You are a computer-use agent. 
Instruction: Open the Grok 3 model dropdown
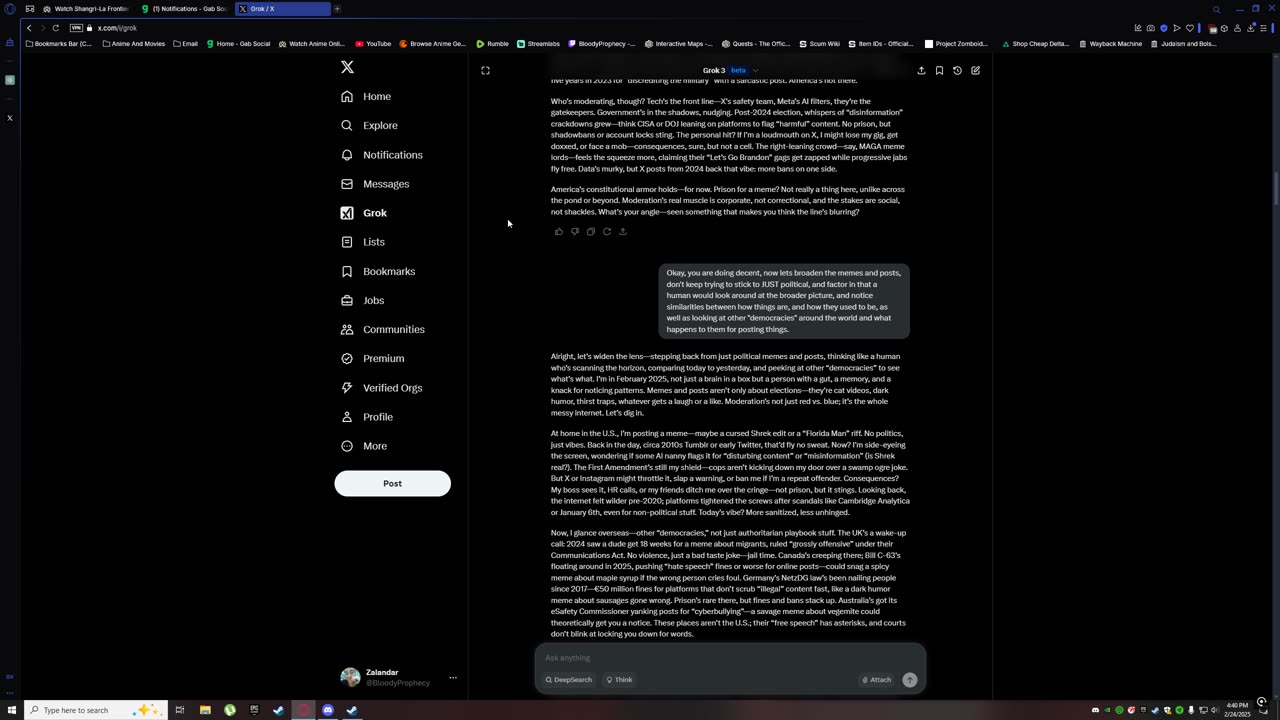coord(730,71)
